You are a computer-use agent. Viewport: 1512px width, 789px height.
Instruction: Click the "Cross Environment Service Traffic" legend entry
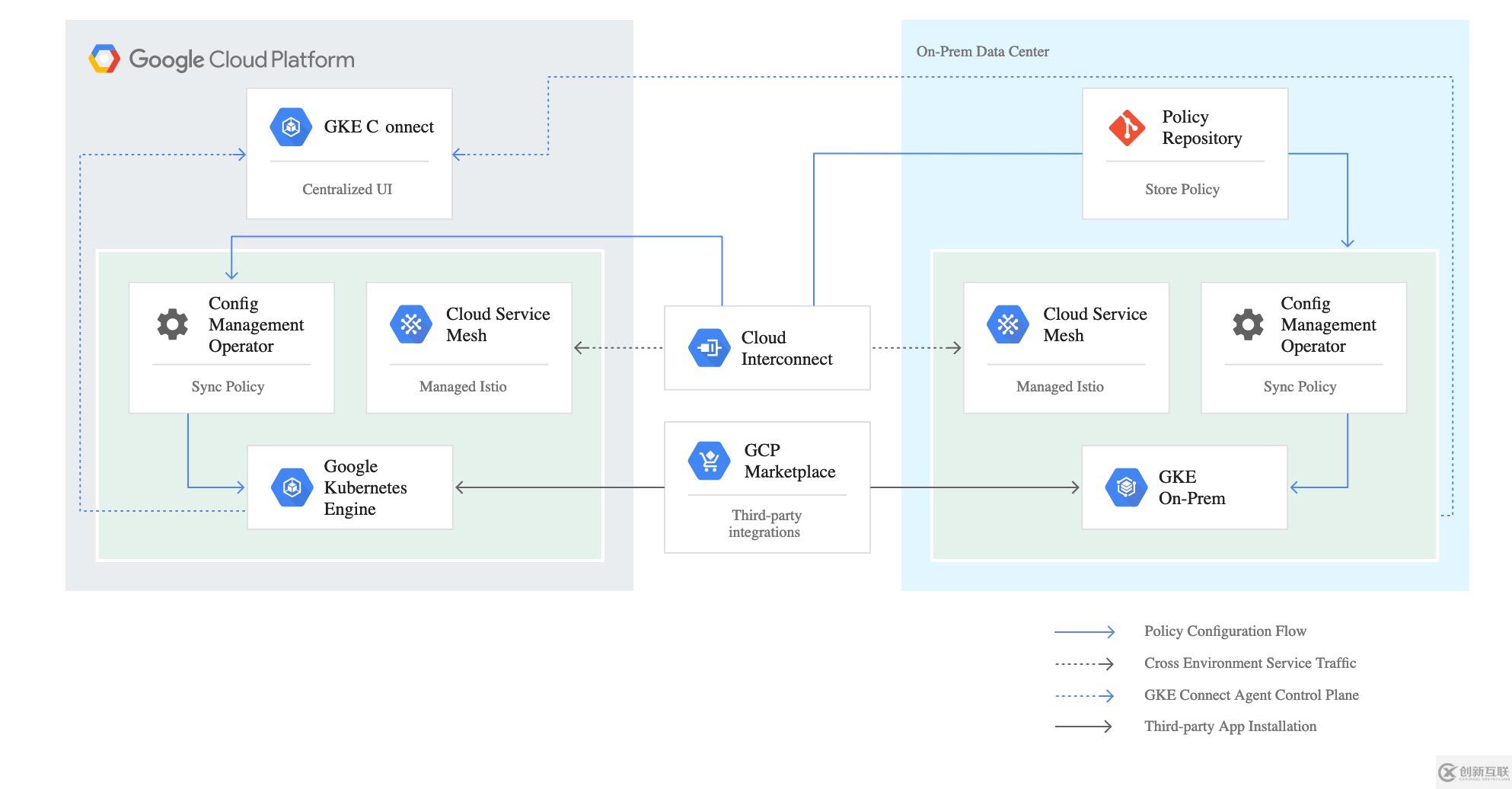pyautogui.click(x=1250, y=663)
